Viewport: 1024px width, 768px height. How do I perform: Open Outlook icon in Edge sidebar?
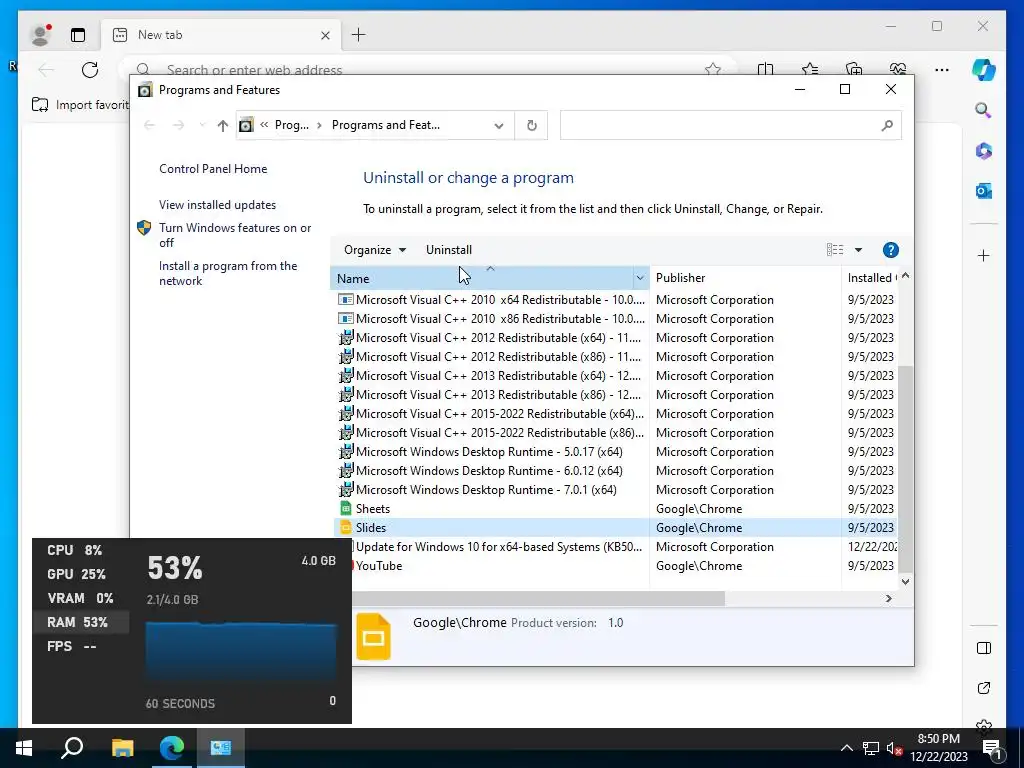[x=984, y=191]
